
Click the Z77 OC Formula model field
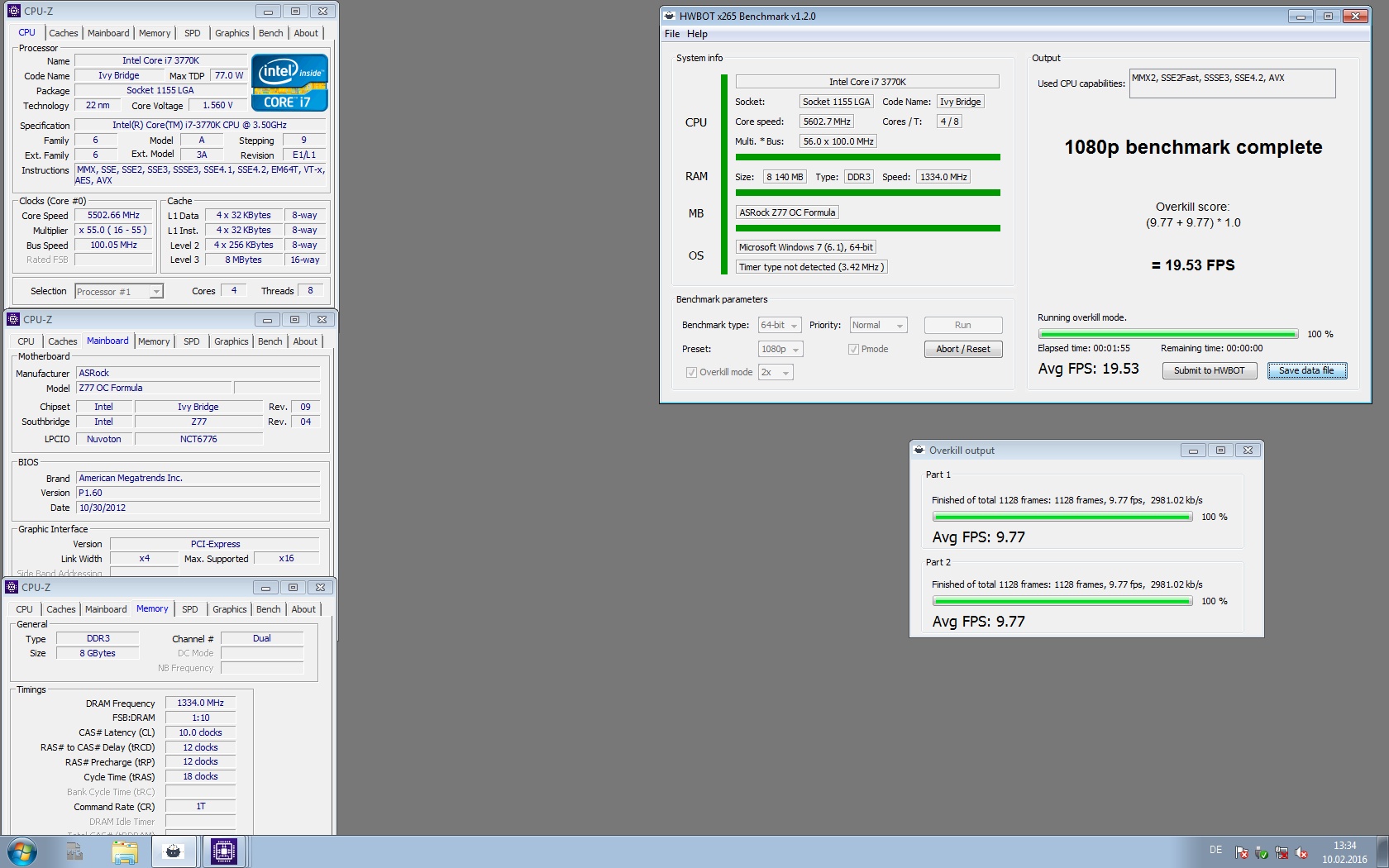click(x=155, y=389)
